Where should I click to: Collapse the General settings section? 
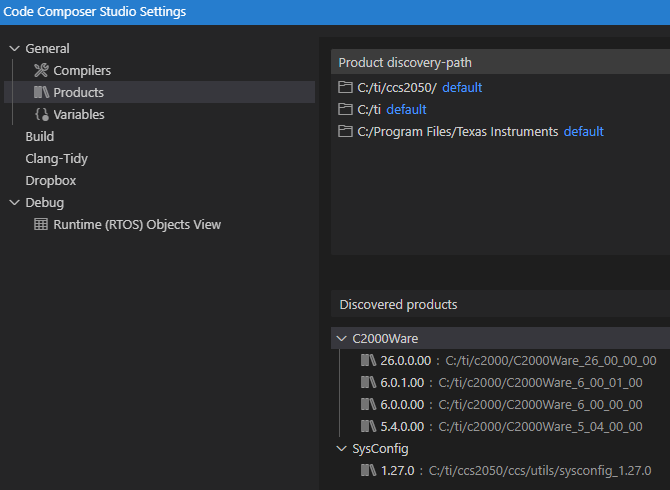click(x=15, y=49)
